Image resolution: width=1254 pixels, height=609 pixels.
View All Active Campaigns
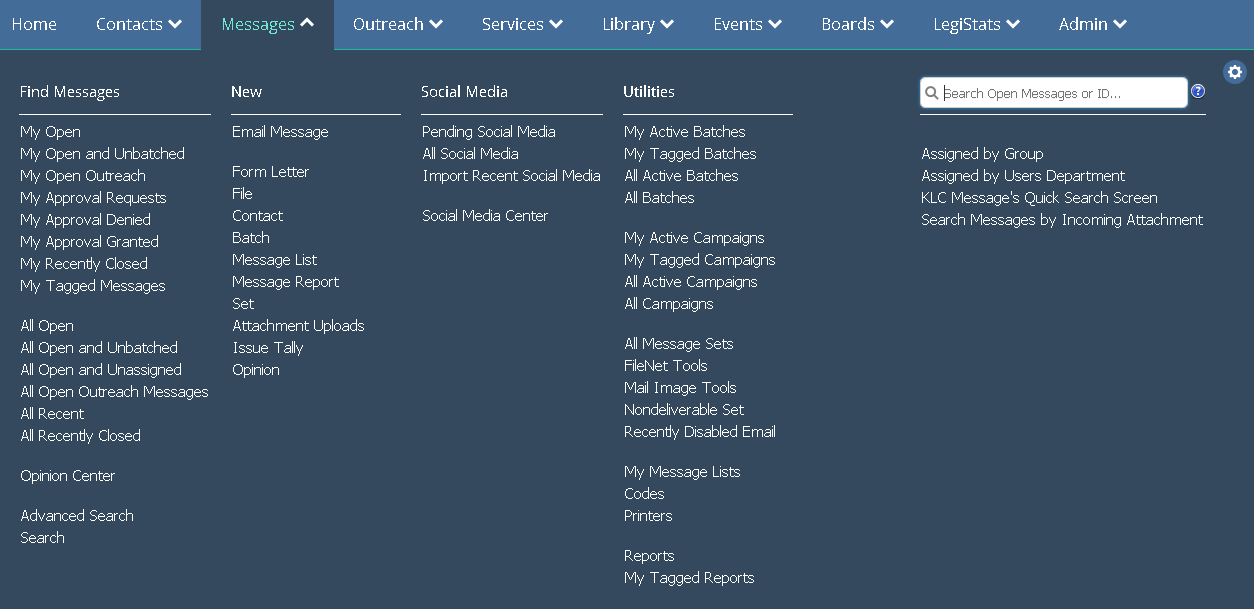pyautogui.click(x=691, y=281)
